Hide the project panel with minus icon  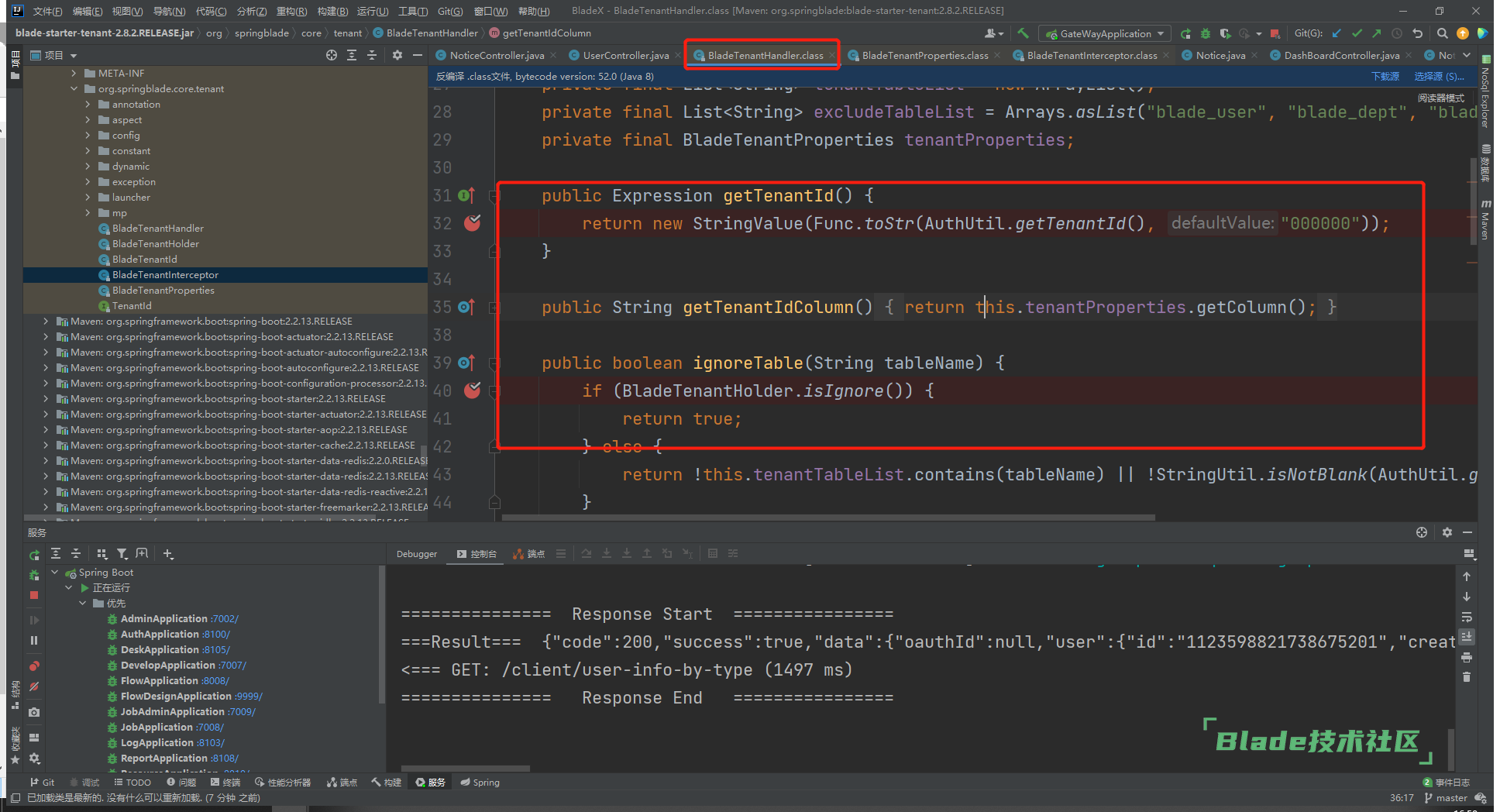tap(418, 55)
